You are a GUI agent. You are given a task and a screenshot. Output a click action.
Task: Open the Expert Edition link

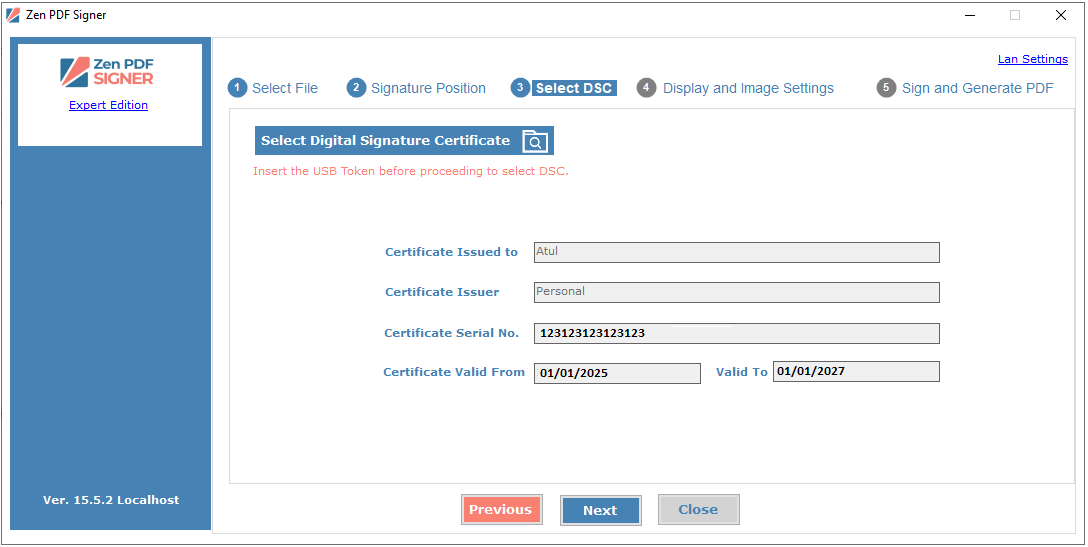point(108,105)
